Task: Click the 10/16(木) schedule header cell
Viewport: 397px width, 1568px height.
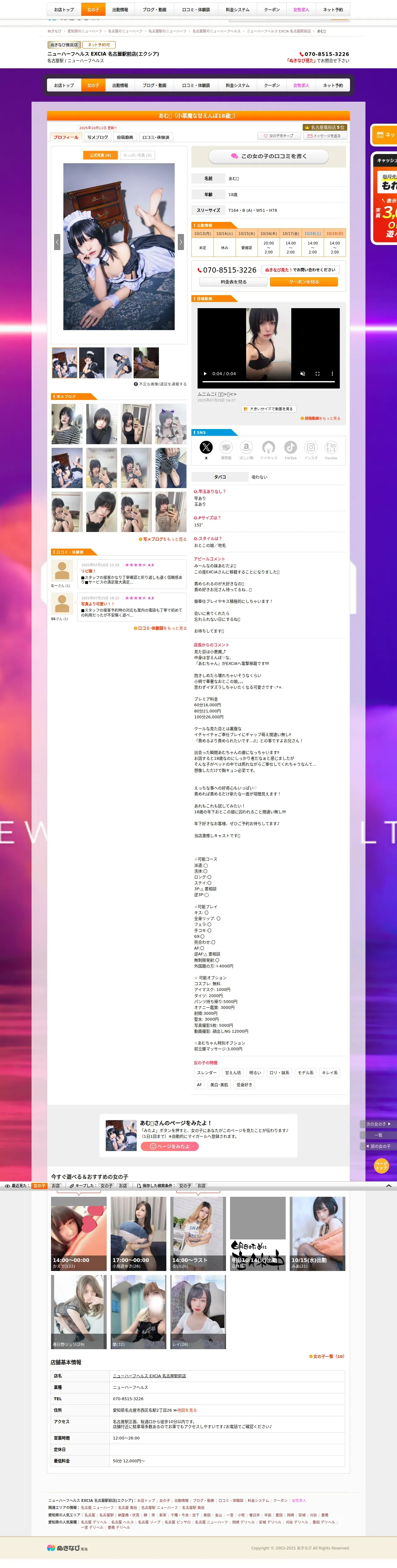Action: point(268,233)
